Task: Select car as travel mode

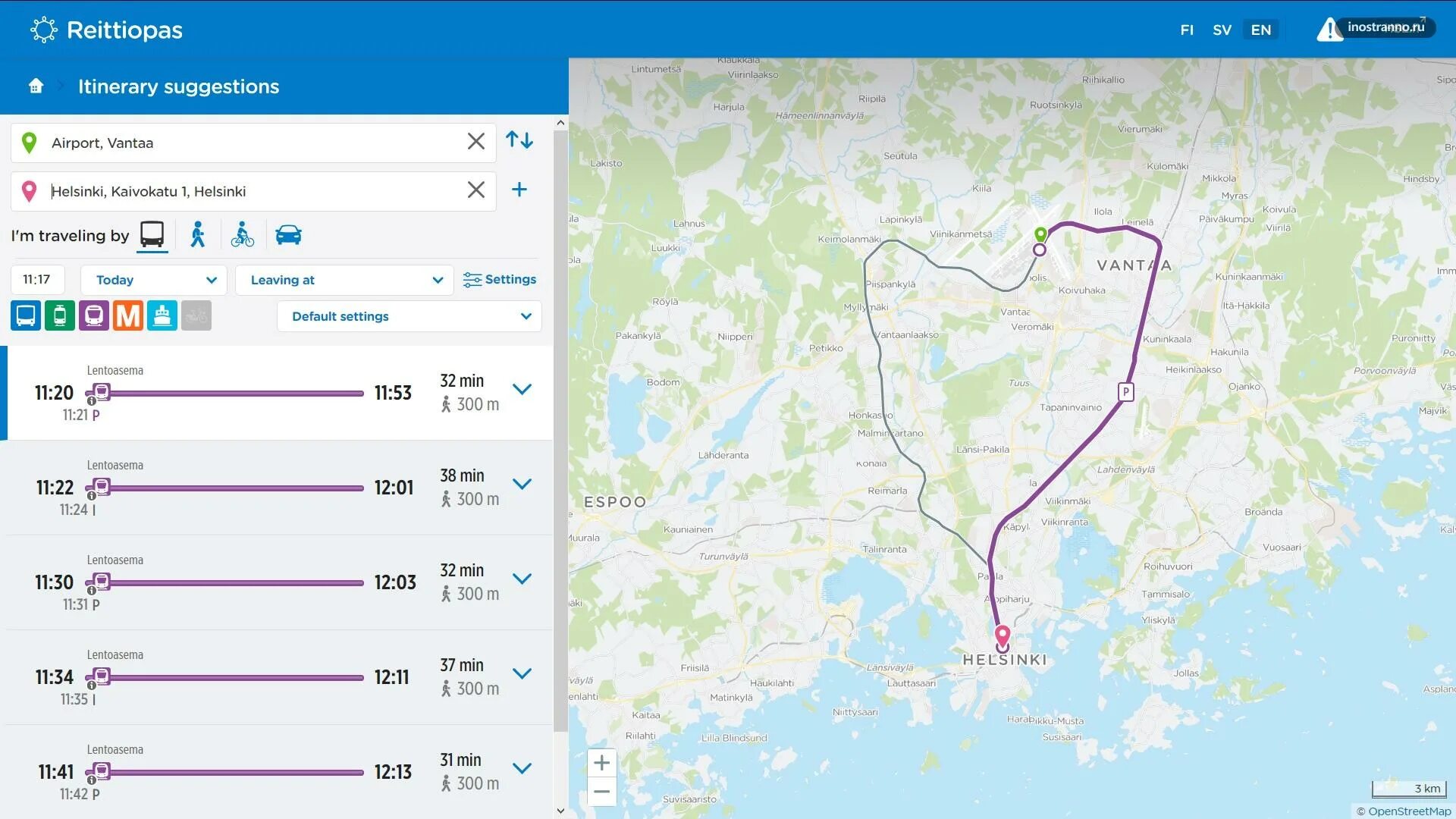Action: [x=288, y=235]
